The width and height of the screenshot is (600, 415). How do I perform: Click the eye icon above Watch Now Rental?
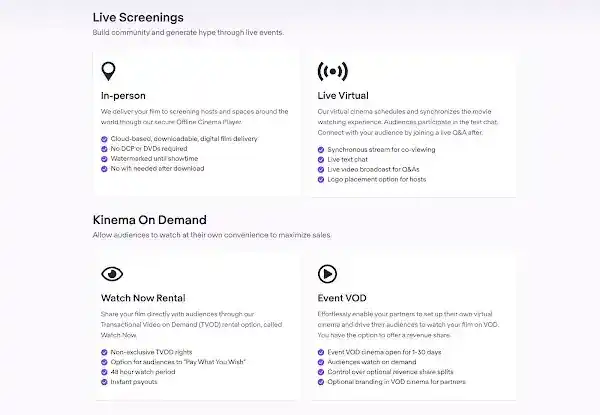pos(112,274)
